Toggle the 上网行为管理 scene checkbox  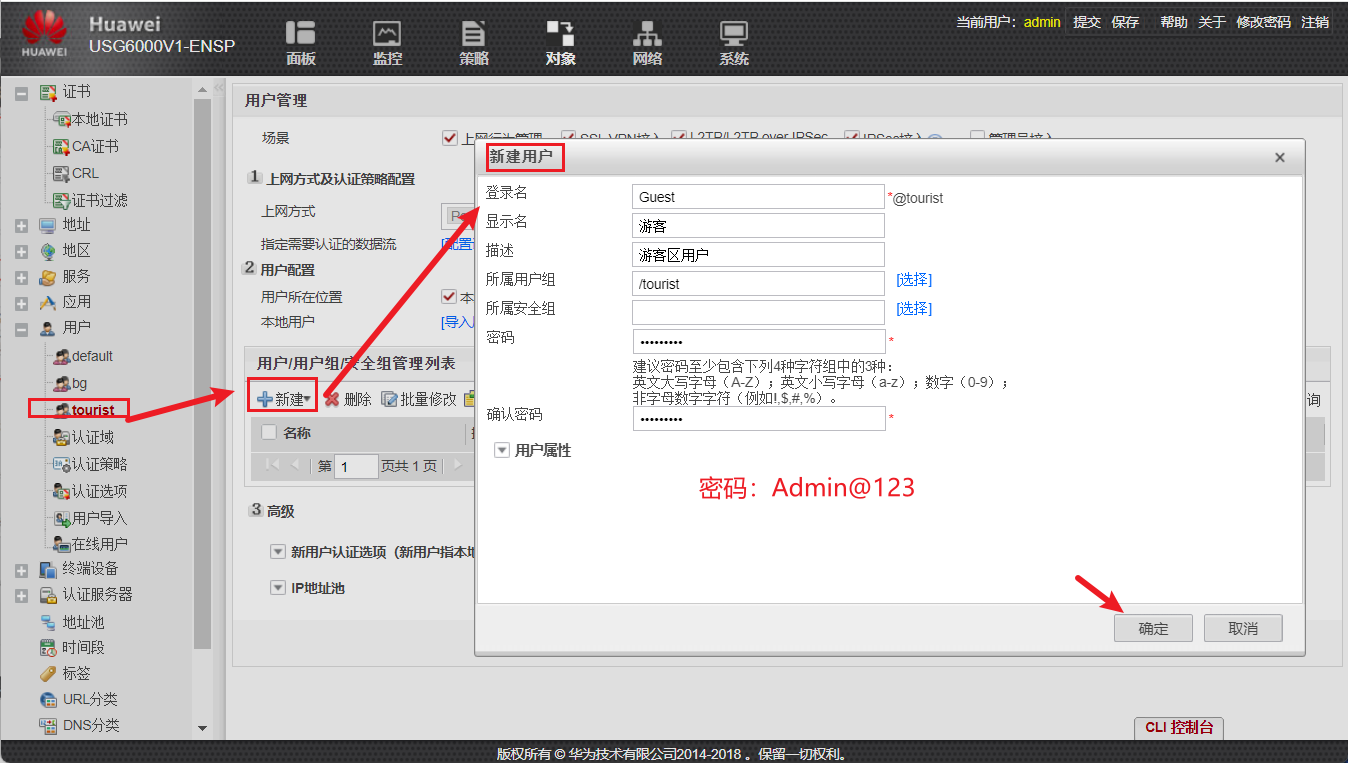pos(450,138)
